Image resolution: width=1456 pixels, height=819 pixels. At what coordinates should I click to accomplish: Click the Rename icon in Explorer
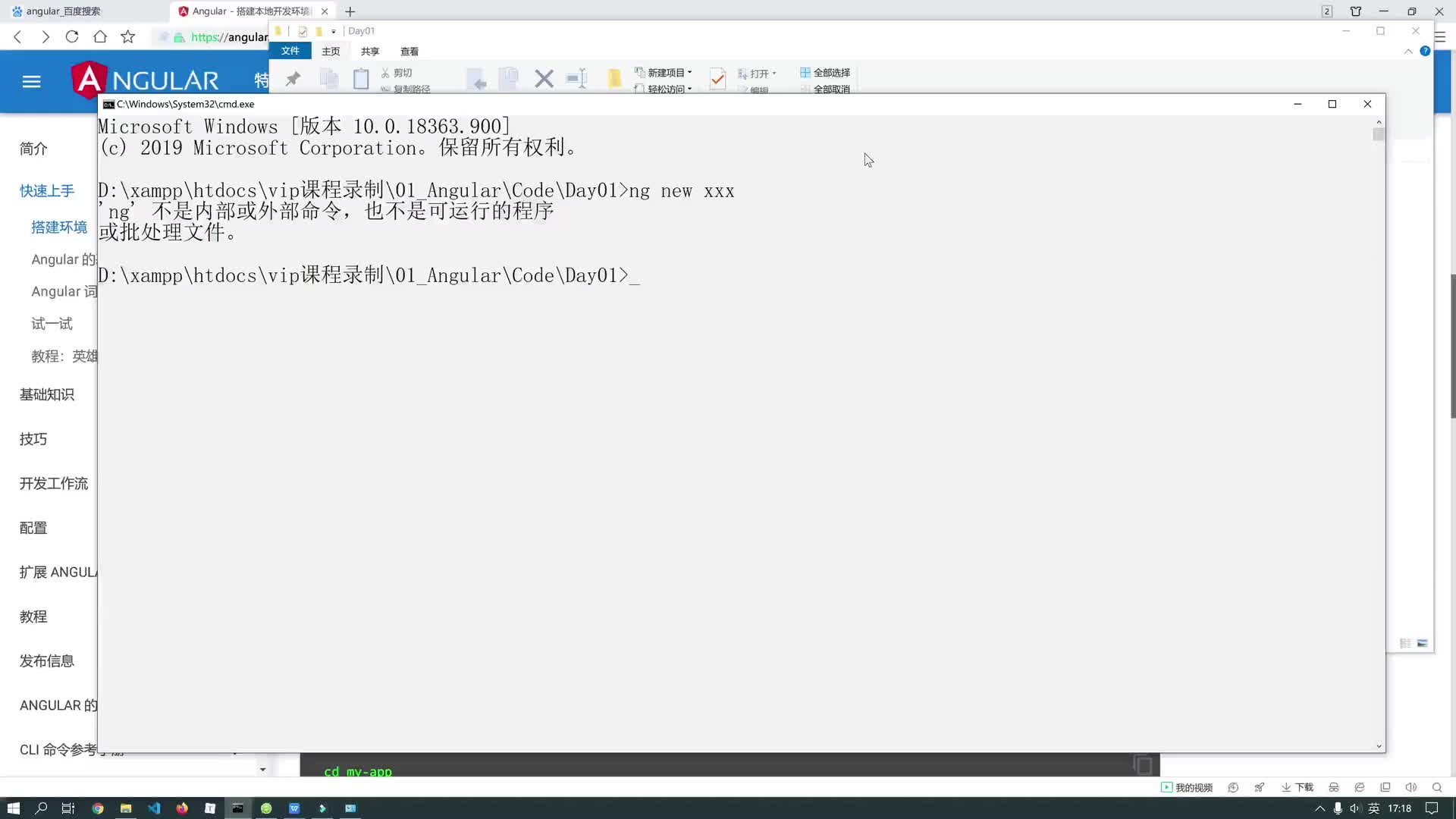tap(577, 79)
